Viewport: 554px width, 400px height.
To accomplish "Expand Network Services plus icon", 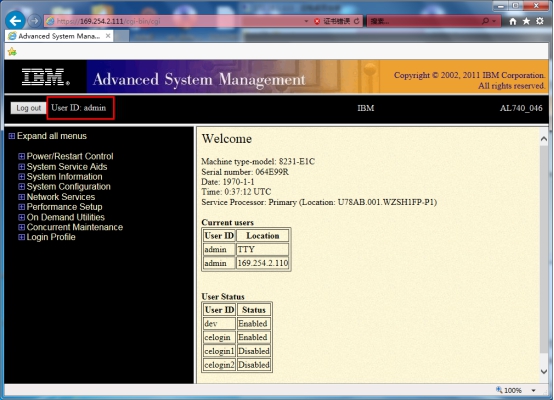I will point(22,197).
